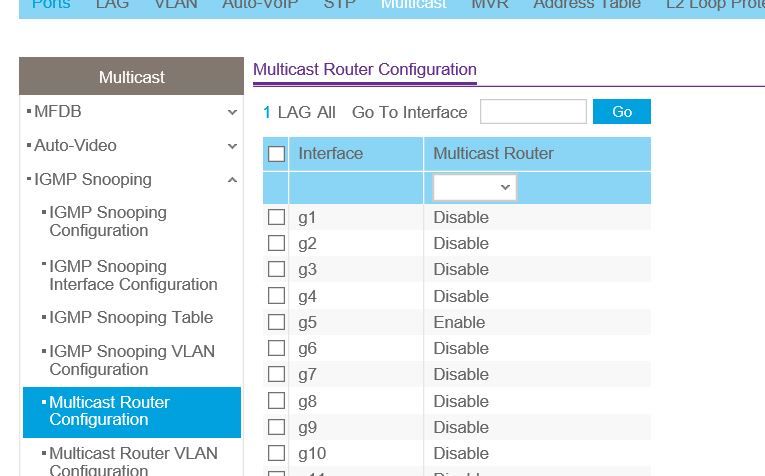Expand the MFDB menu section
The width and height of the screenshot is (765, 476).
(232, 112)
